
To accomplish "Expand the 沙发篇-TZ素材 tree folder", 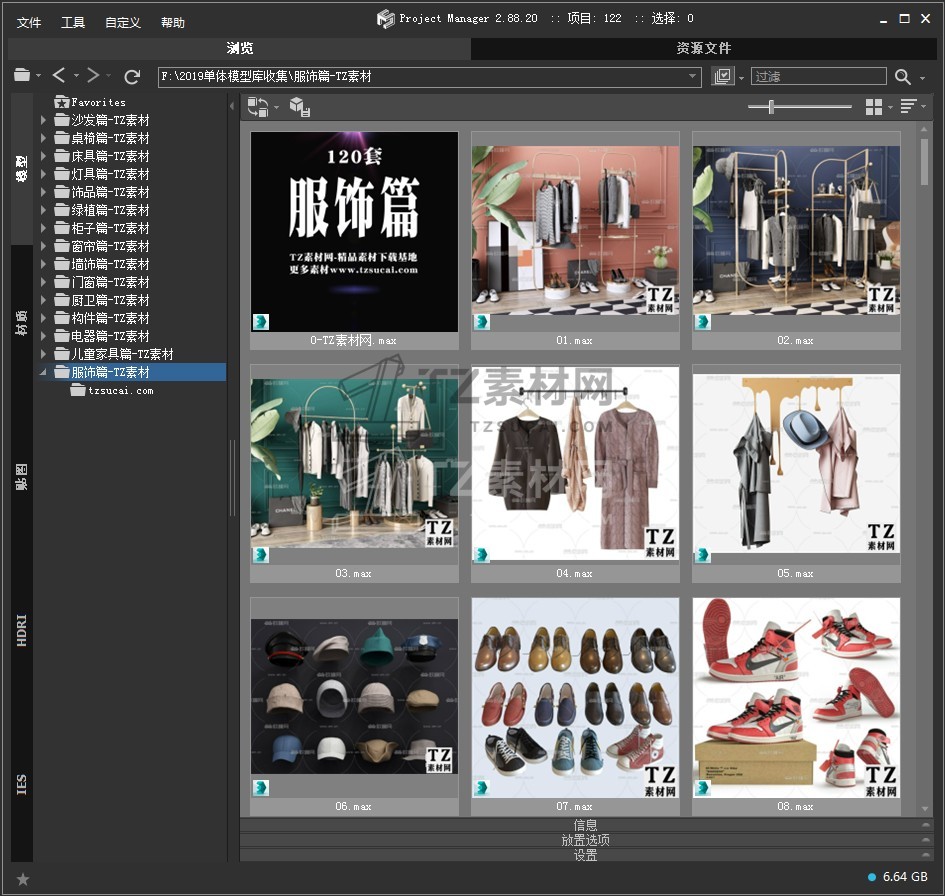I will click(43, 120).
